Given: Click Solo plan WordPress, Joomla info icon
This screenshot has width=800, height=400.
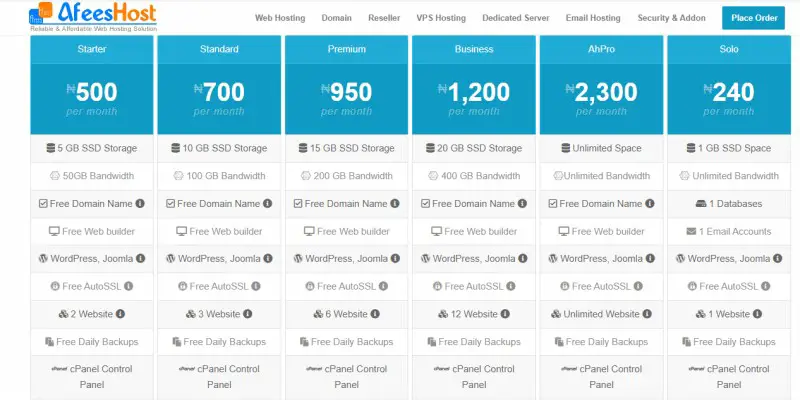Looking at the screenshot, I should (x=778, y=259).
